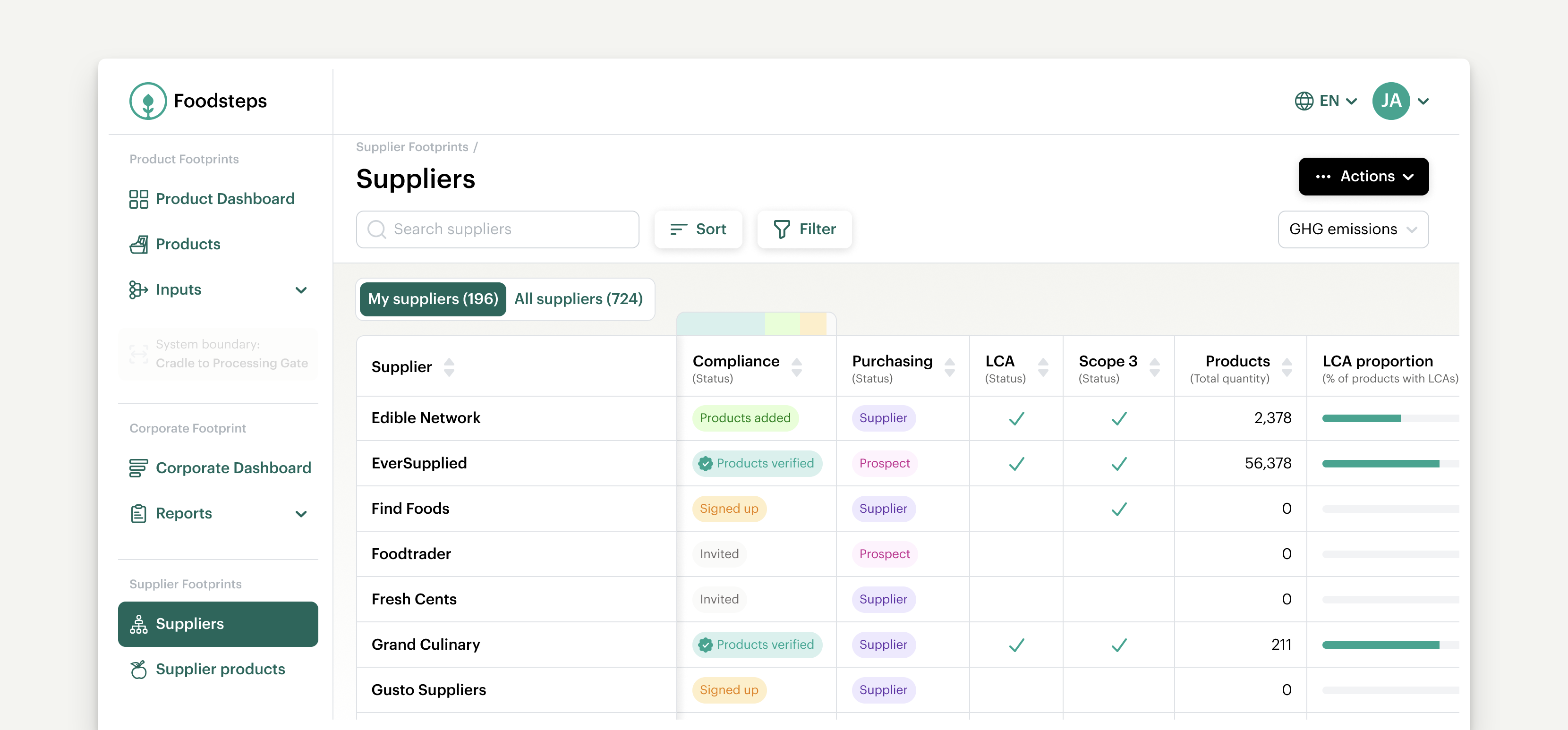The height and width of the screenshot is (730, 1568).
Task: Click the Corporate Dashboard icon
Action: point(138,468)
